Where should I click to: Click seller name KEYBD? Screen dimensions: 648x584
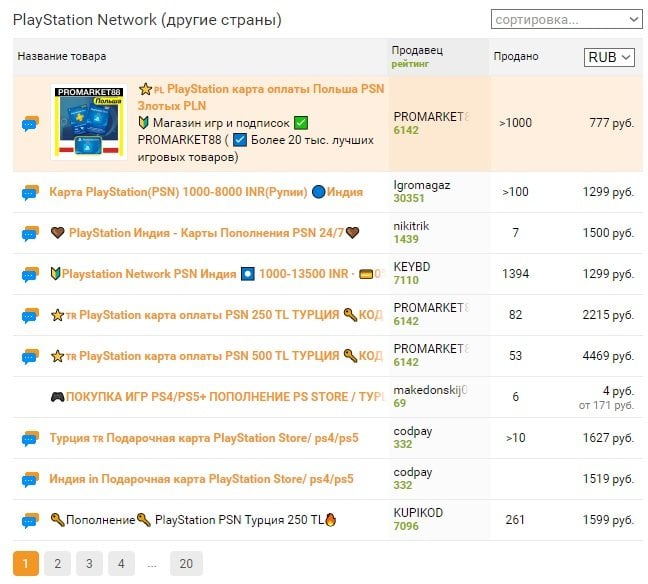[x=412, y=267]
